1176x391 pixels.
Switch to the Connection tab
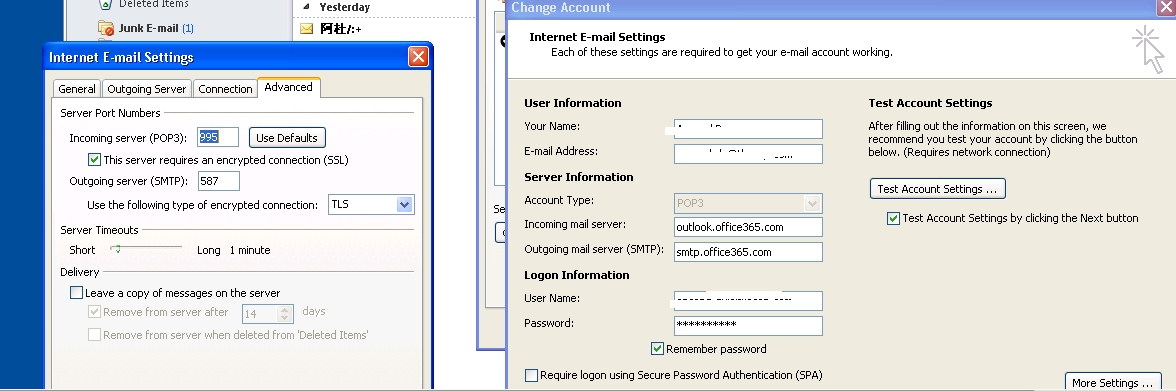pos(225,89)
